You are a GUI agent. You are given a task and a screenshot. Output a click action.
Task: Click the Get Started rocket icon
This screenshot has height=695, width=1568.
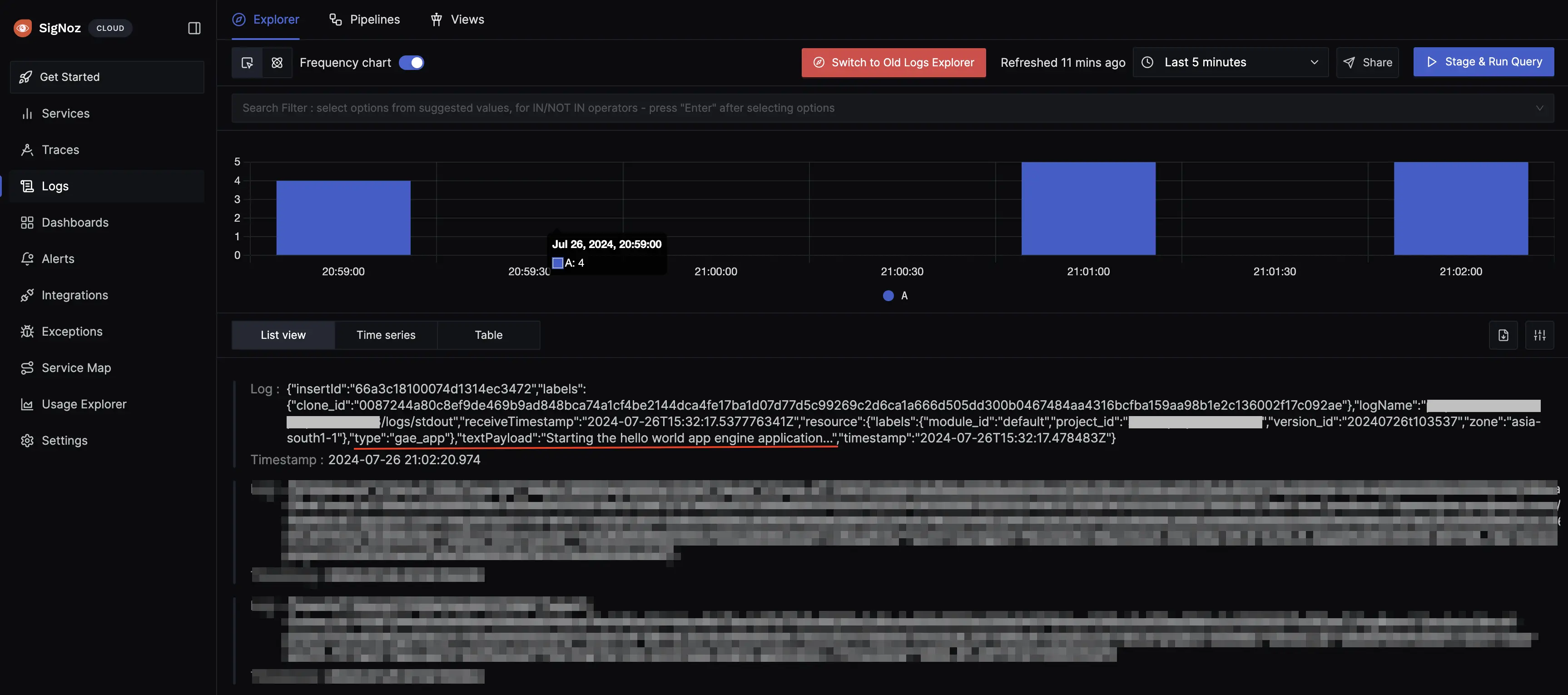pos(25,77)
